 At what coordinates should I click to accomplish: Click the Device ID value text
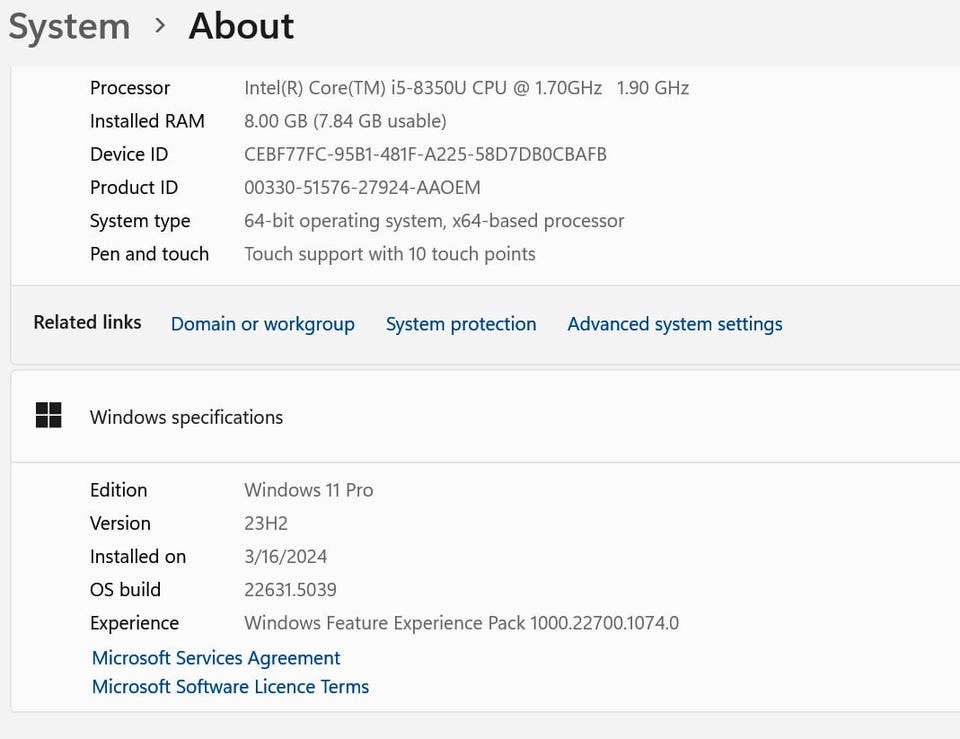tap(425, 154)
